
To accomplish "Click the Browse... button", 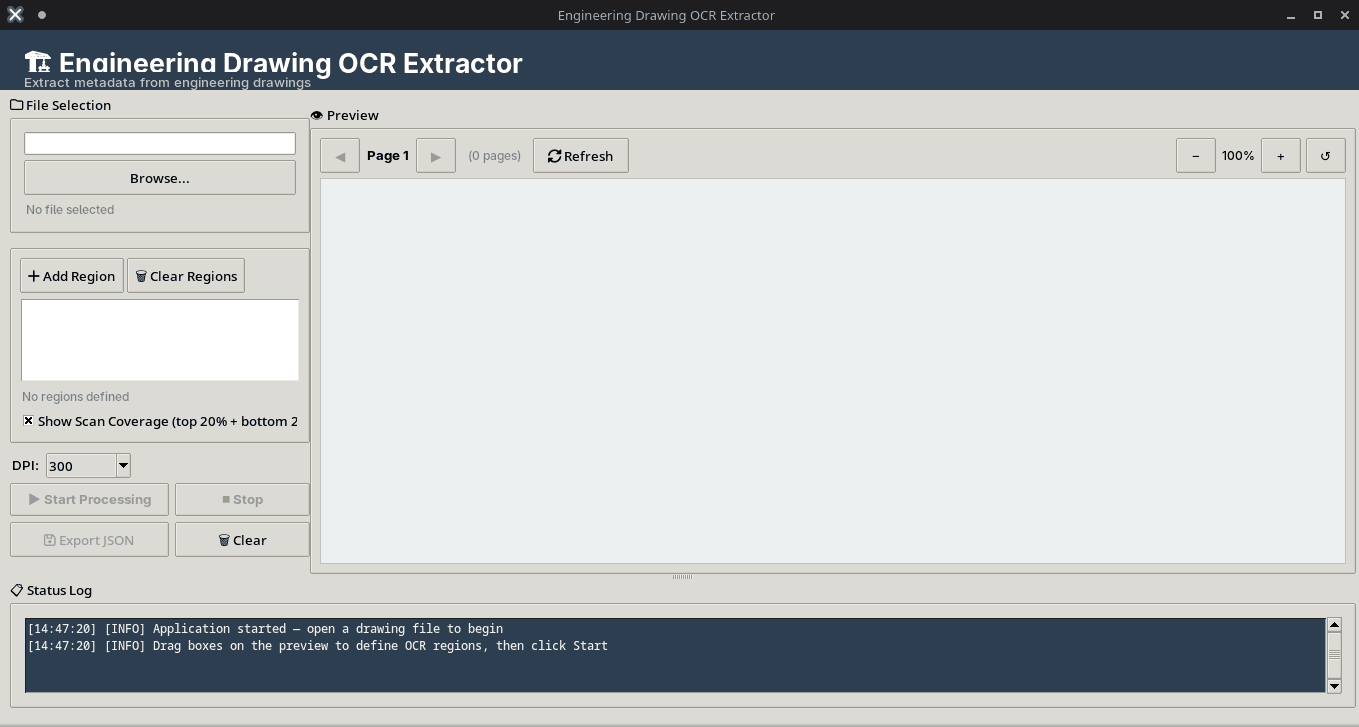I will click(160, 178).
